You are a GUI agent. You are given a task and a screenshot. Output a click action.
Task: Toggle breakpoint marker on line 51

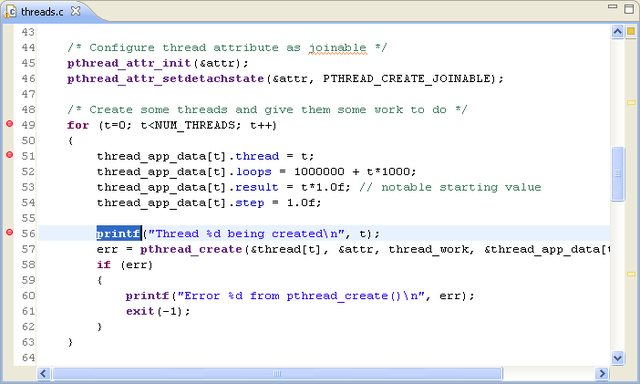click(x=9, y=155)
